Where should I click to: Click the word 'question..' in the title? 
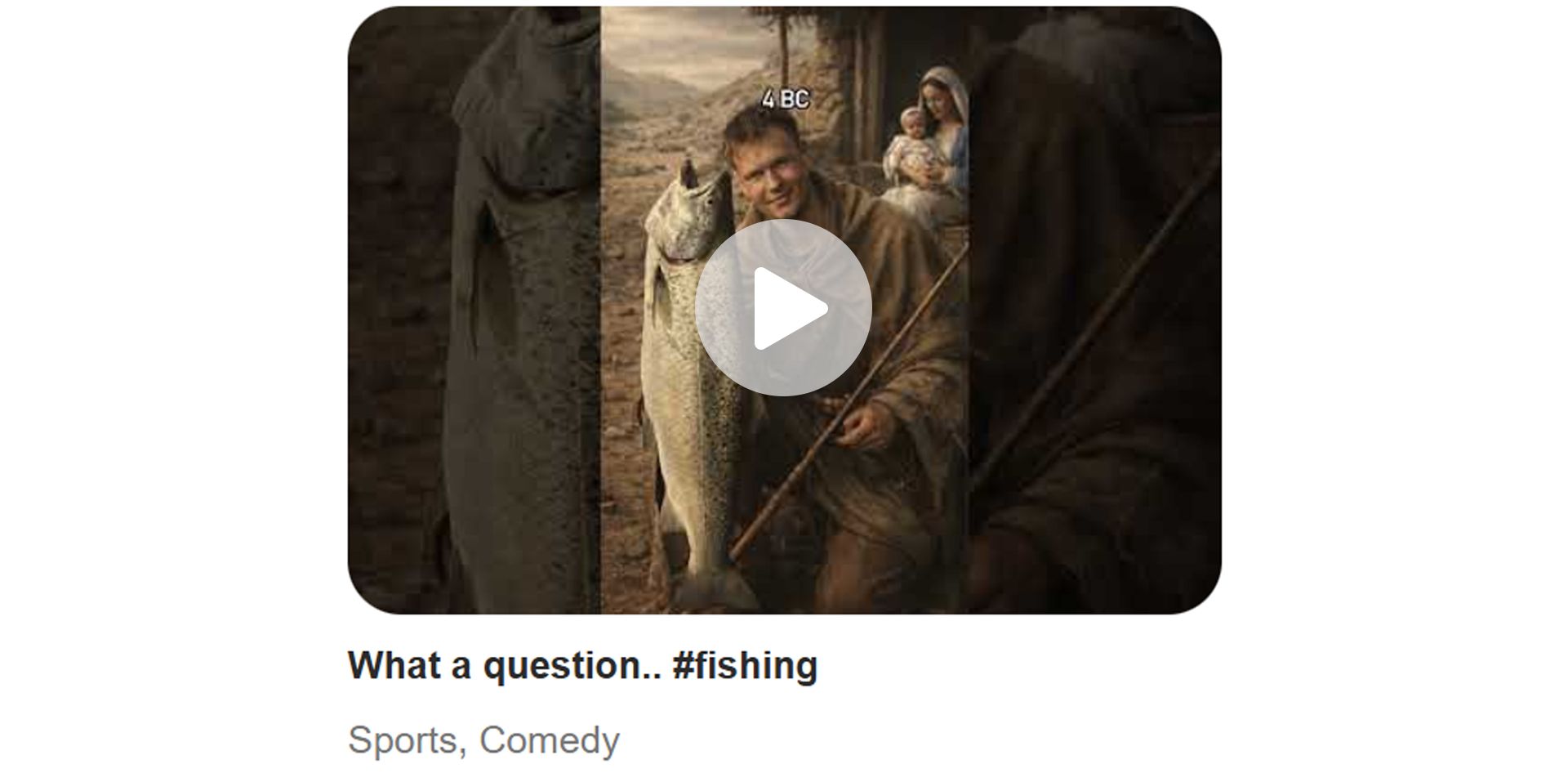572,667
